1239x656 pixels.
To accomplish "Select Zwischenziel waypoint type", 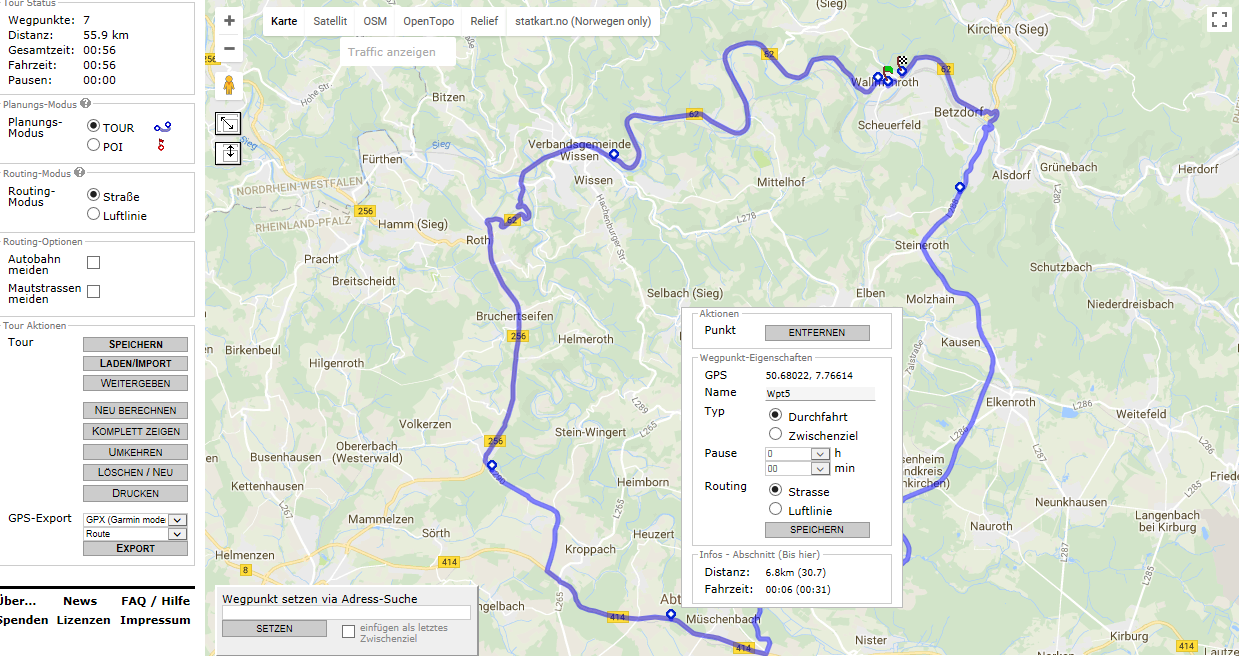I will coord(775,434).
